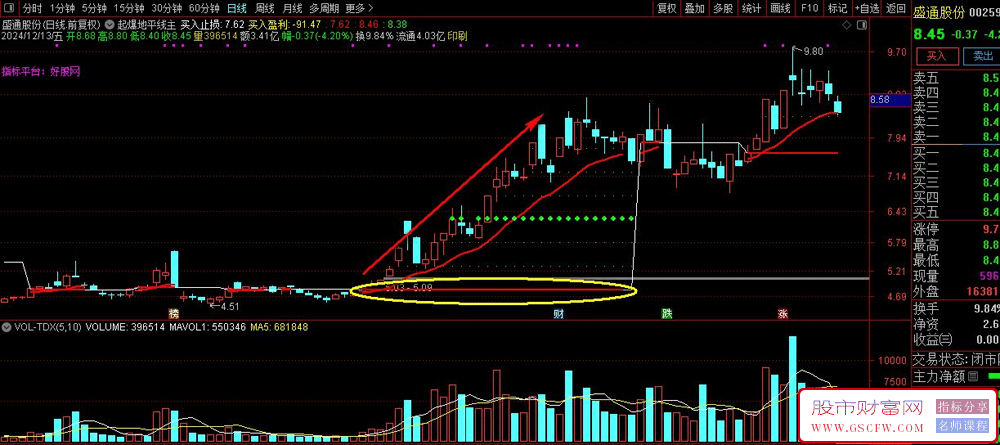Viewport: 1000px width, 445px height.
Task: Open the VOL-TDX indicator dropdown arrow
Action: tap(6, 326)
